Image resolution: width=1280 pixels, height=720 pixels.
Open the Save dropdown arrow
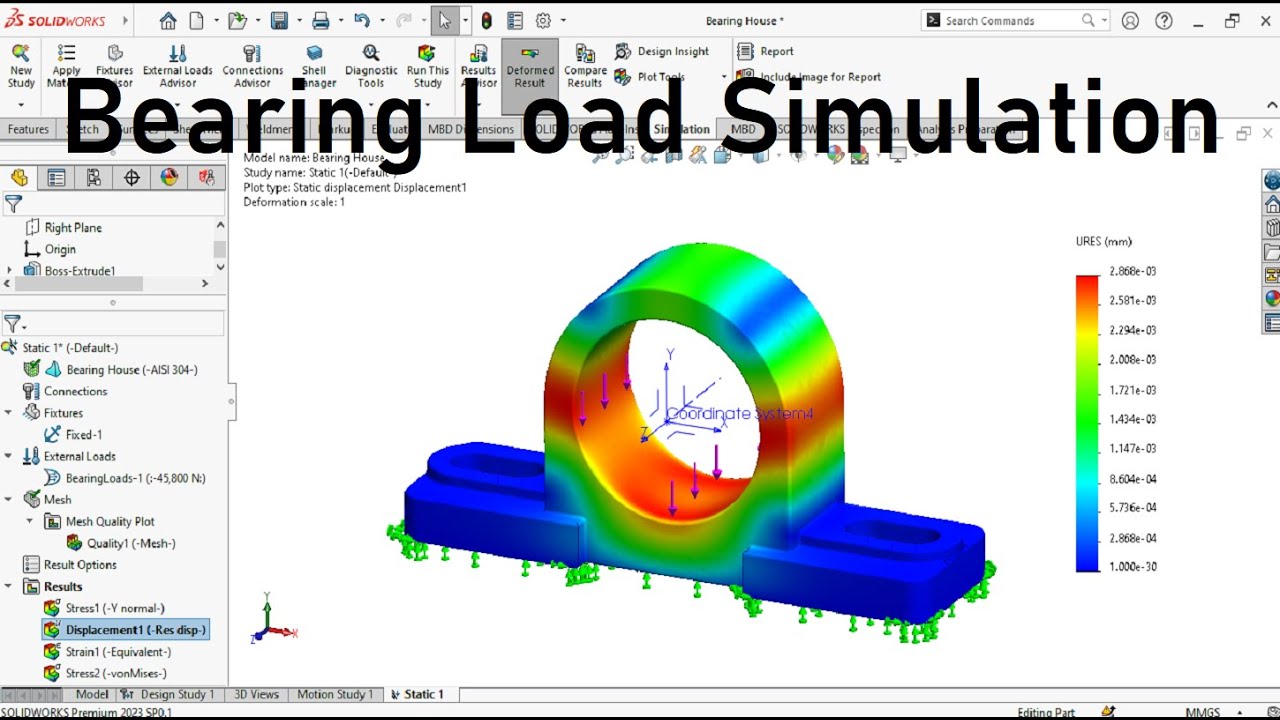pyautogui.click(x=298, y=21)
